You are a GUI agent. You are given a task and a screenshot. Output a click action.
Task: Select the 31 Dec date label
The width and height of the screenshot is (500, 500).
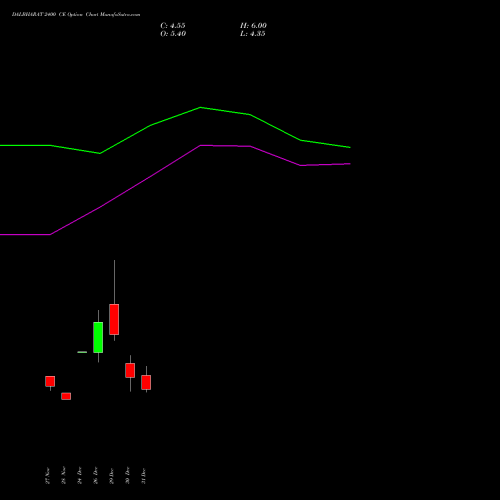[x=143, y=476]
